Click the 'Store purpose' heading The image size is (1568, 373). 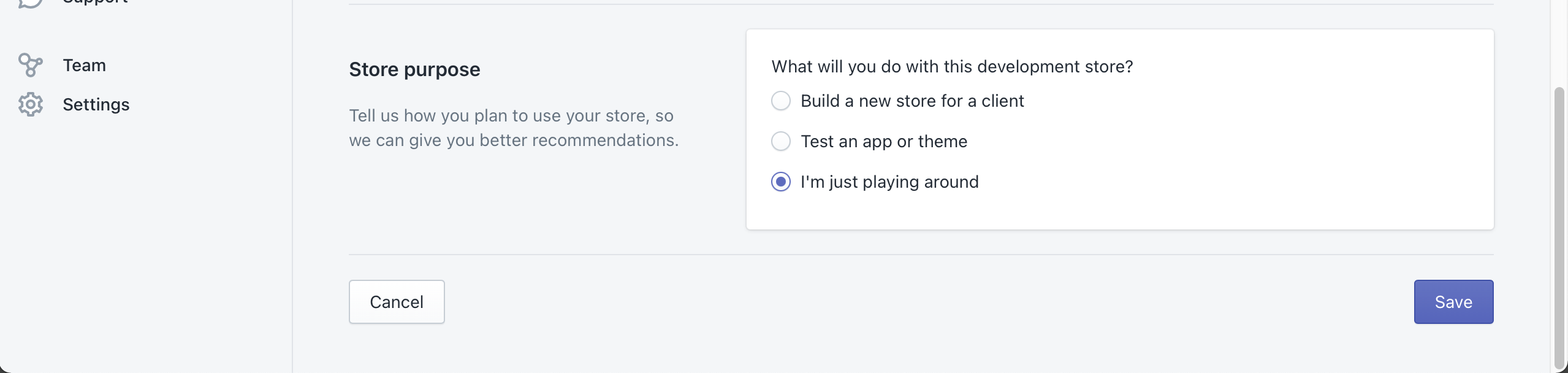[414, 69]
